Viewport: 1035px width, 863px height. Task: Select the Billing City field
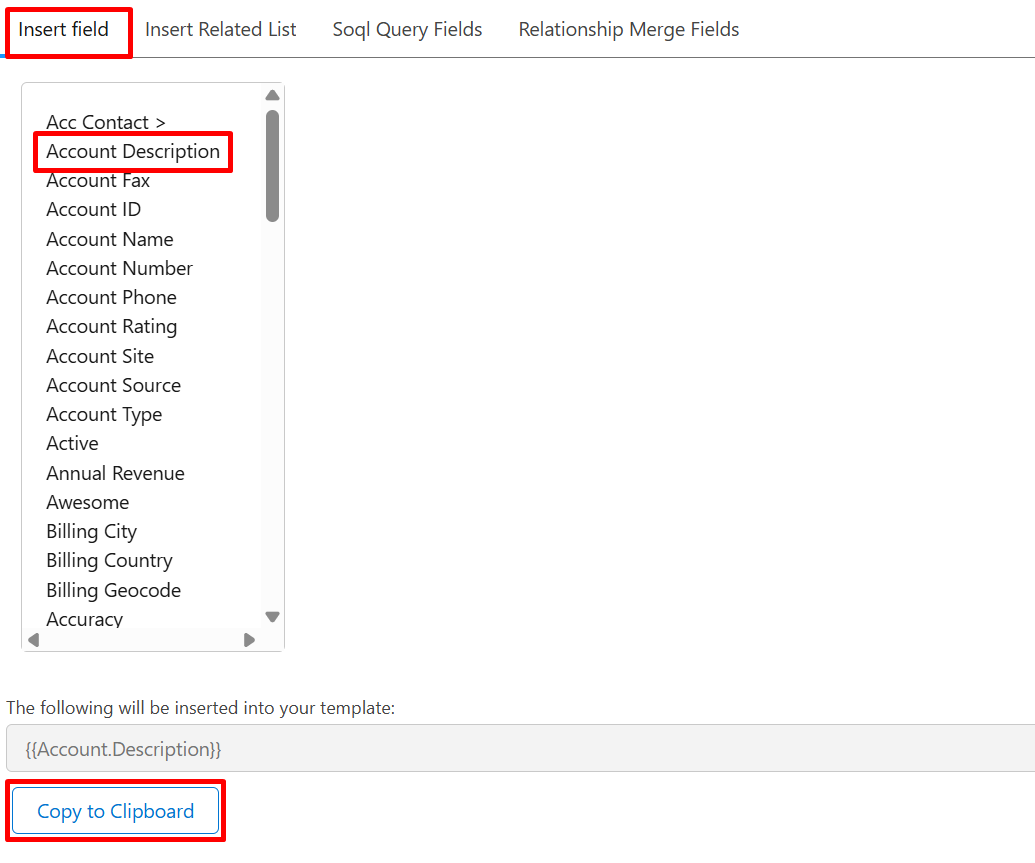click(91, 531)
